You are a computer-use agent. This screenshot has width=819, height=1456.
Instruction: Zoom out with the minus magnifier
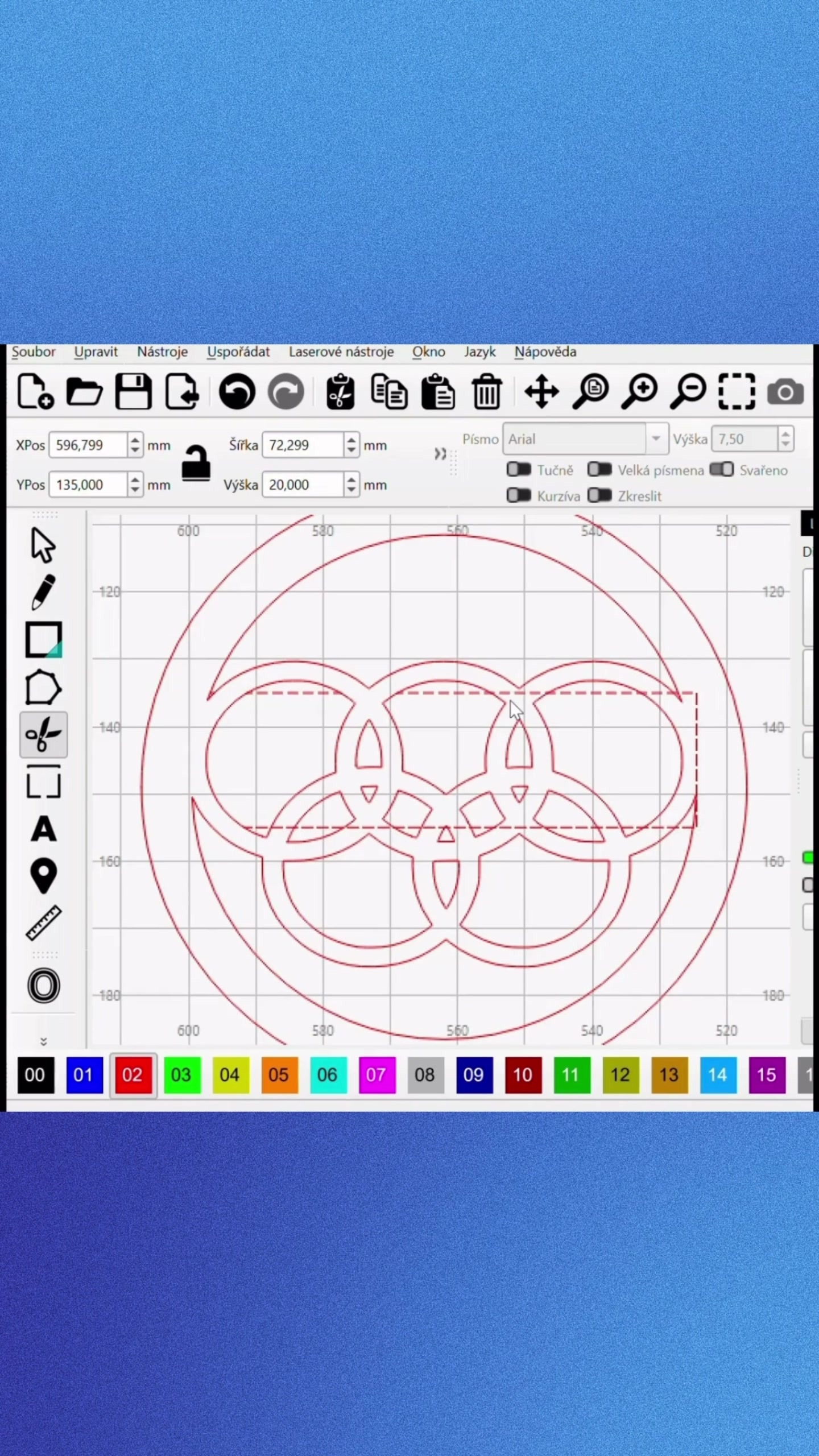(x=688, y=391)
